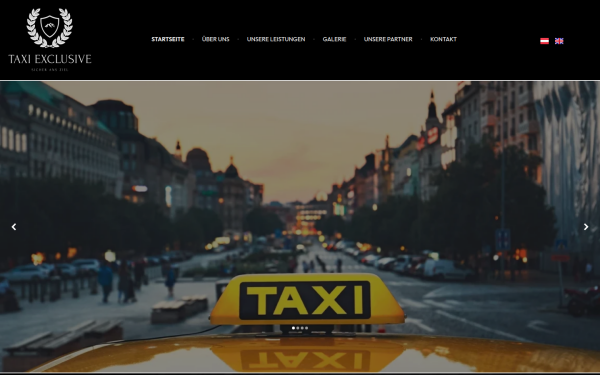Open the Startseite menu item
The image size is (600, 375).
point(168,39)
